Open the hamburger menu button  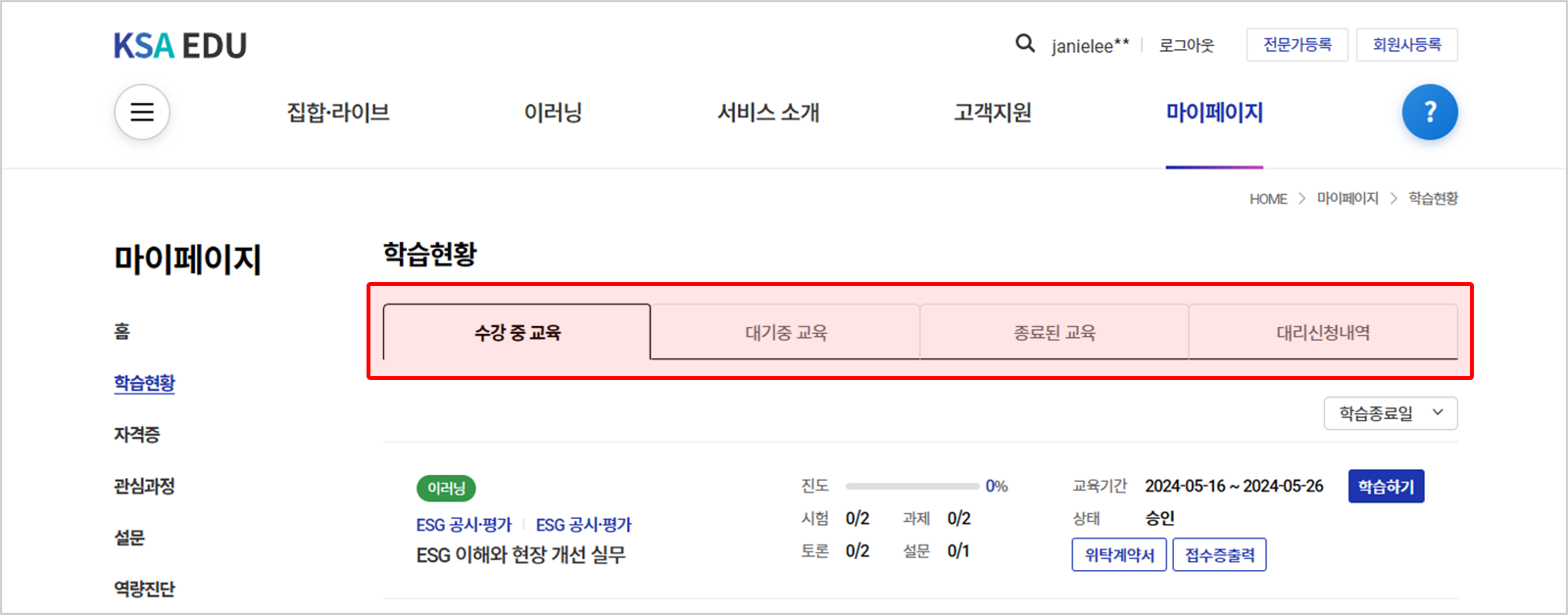142,112
